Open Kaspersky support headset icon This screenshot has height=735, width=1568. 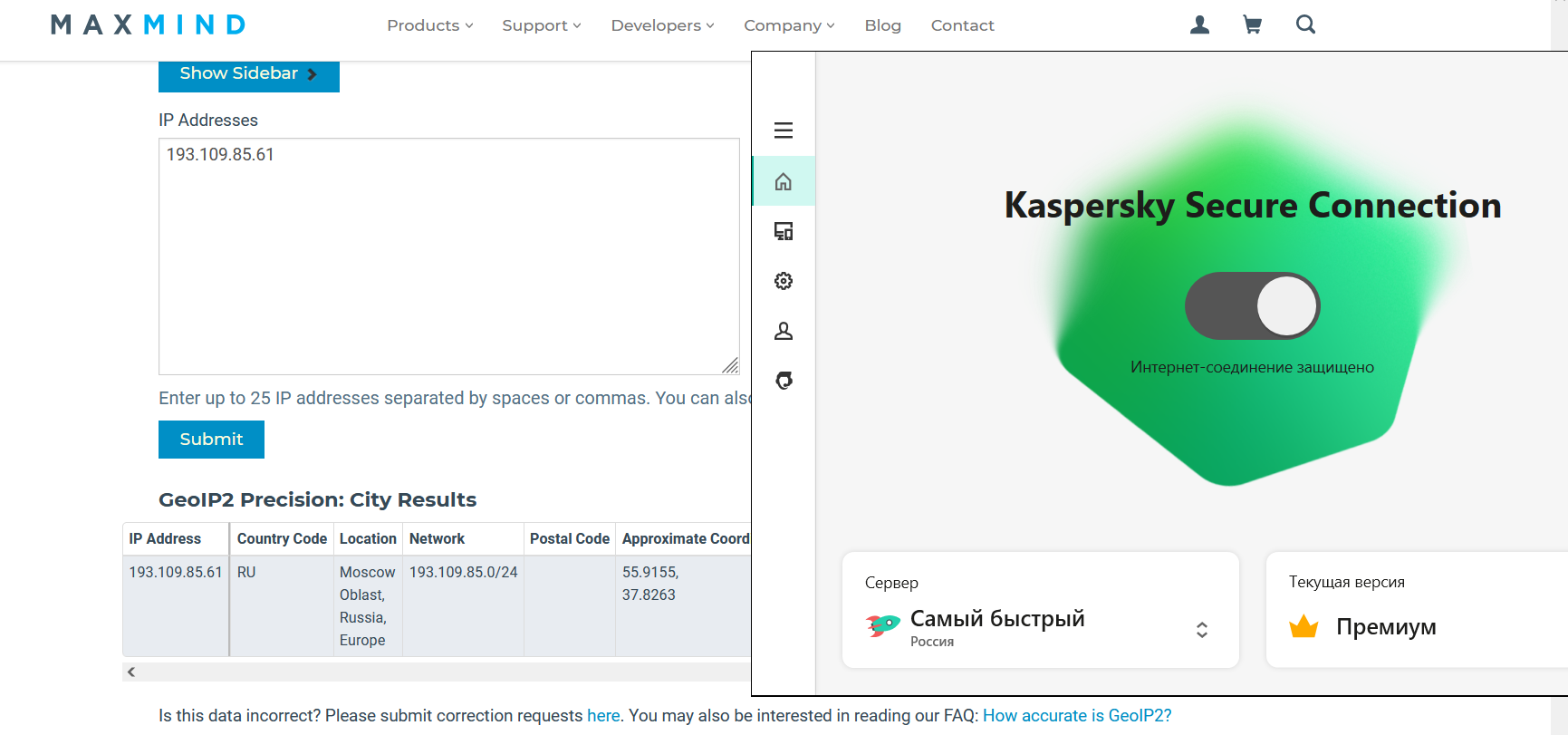pyautogui.click(x=784, y=381)
